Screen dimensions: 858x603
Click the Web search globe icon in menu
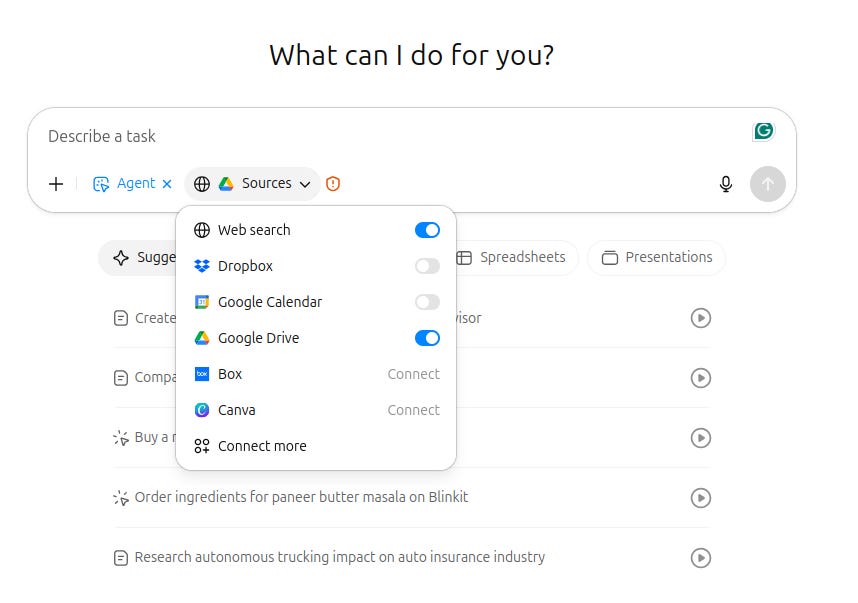point(202,230)
